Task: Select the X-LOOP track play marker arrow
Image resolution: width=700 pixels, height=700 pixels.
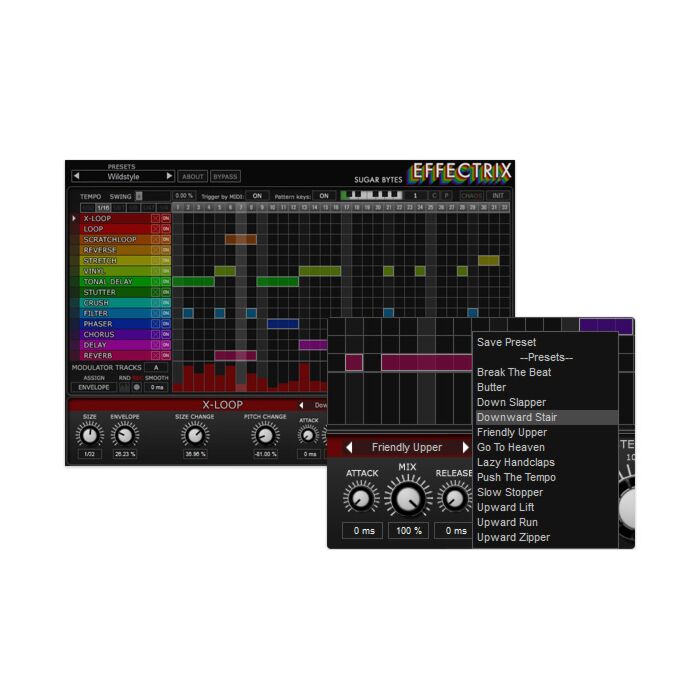Action: 74,218
